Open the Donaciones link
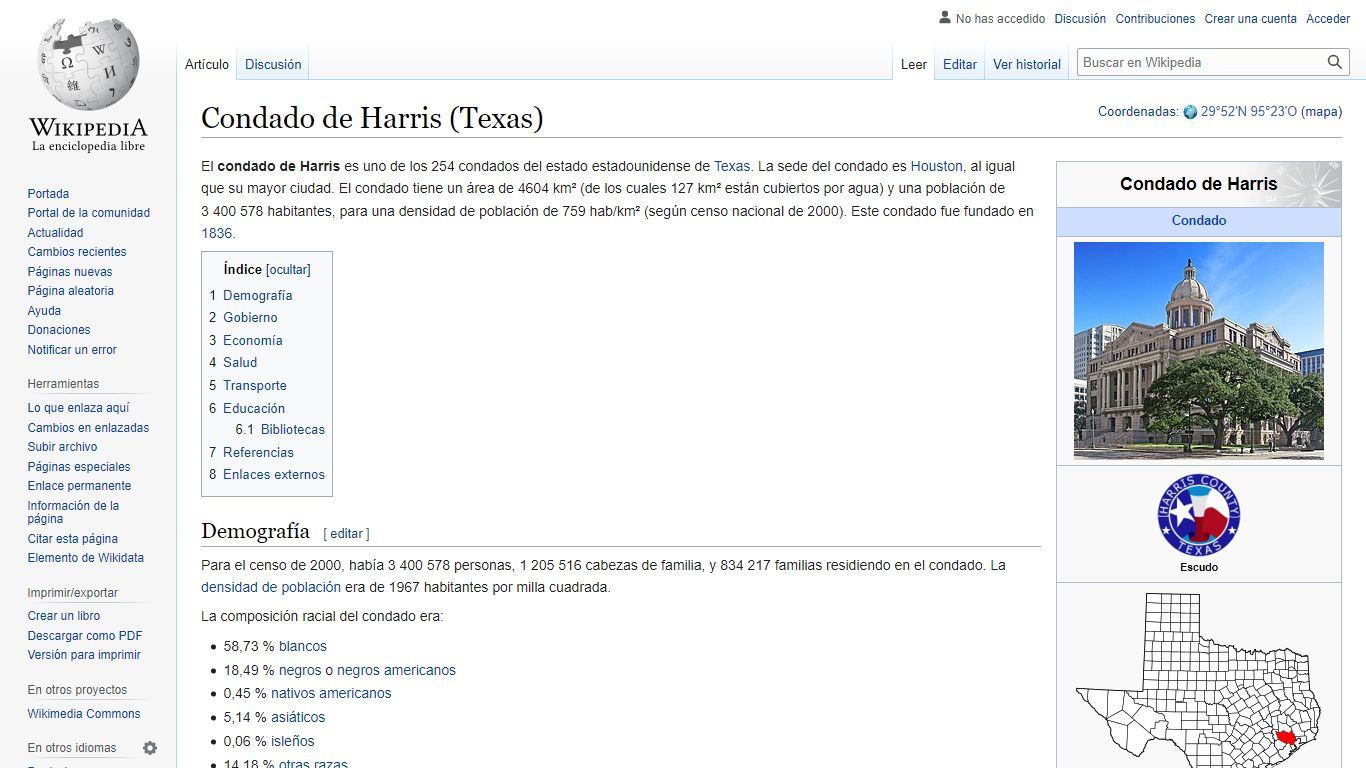The width and height of the screenshot is (1366, 768). coord(59,330)
